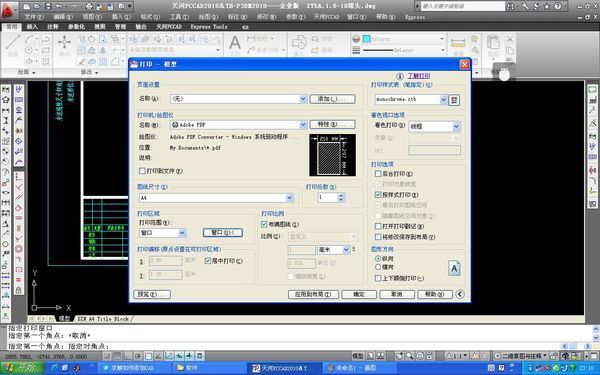Open the printer name Adobe PDF dropdown
This screenshot has width=600, height=375.
303,125
